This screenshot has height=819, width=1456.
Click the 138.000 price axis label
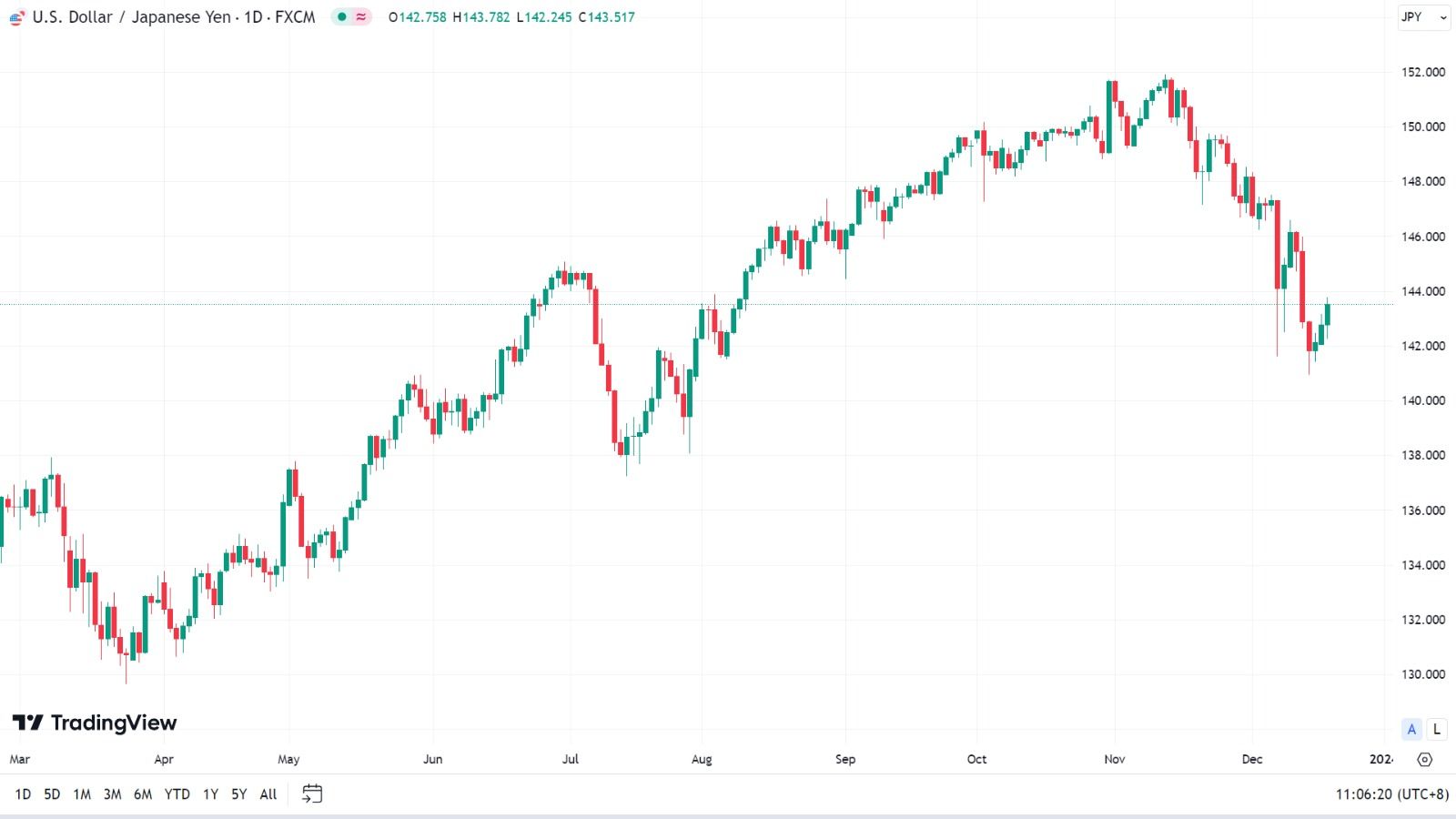tap(1422, 455)
